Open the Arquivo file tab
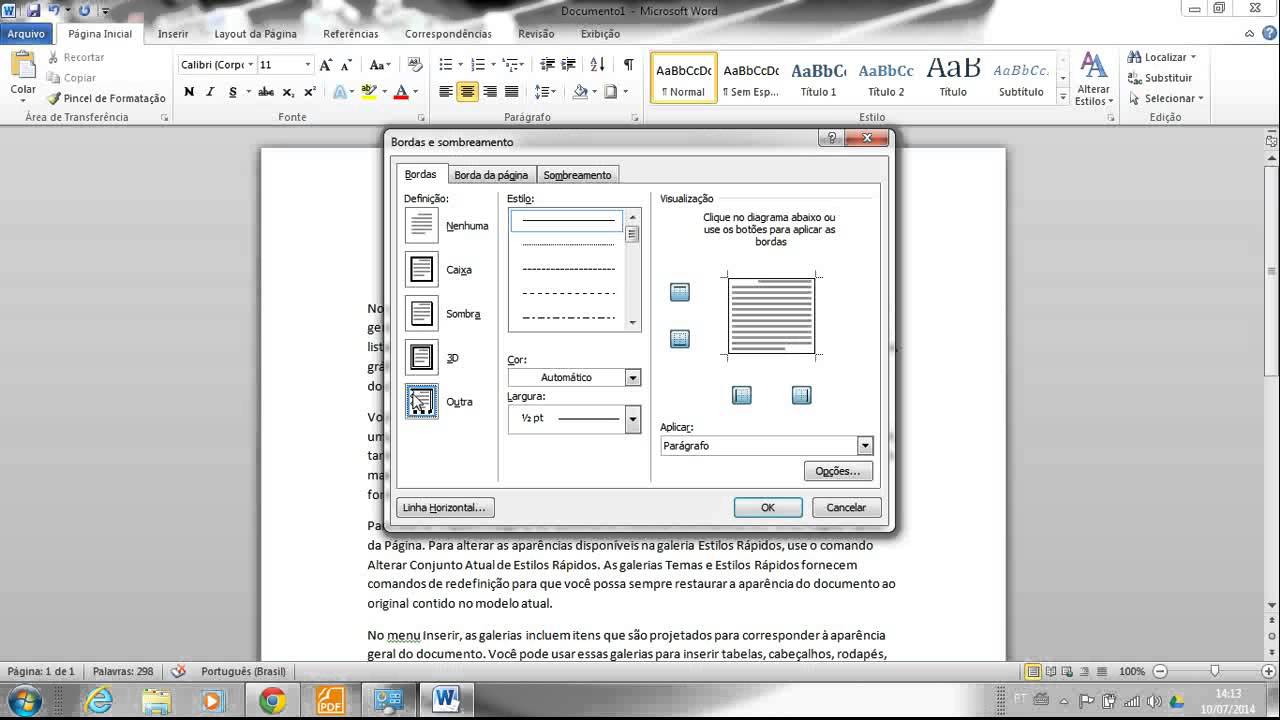 pyautogui.click(x=27, y=34)
